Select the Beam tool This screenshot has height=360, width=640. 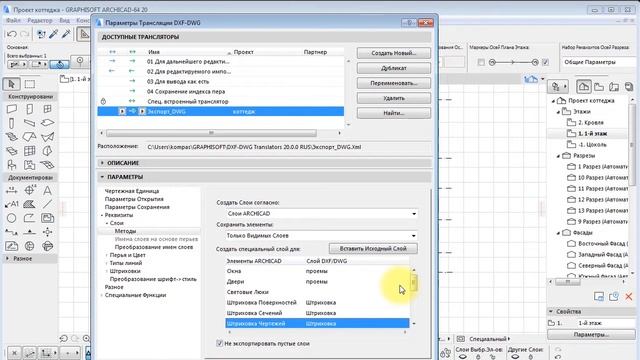click(29, 123)
